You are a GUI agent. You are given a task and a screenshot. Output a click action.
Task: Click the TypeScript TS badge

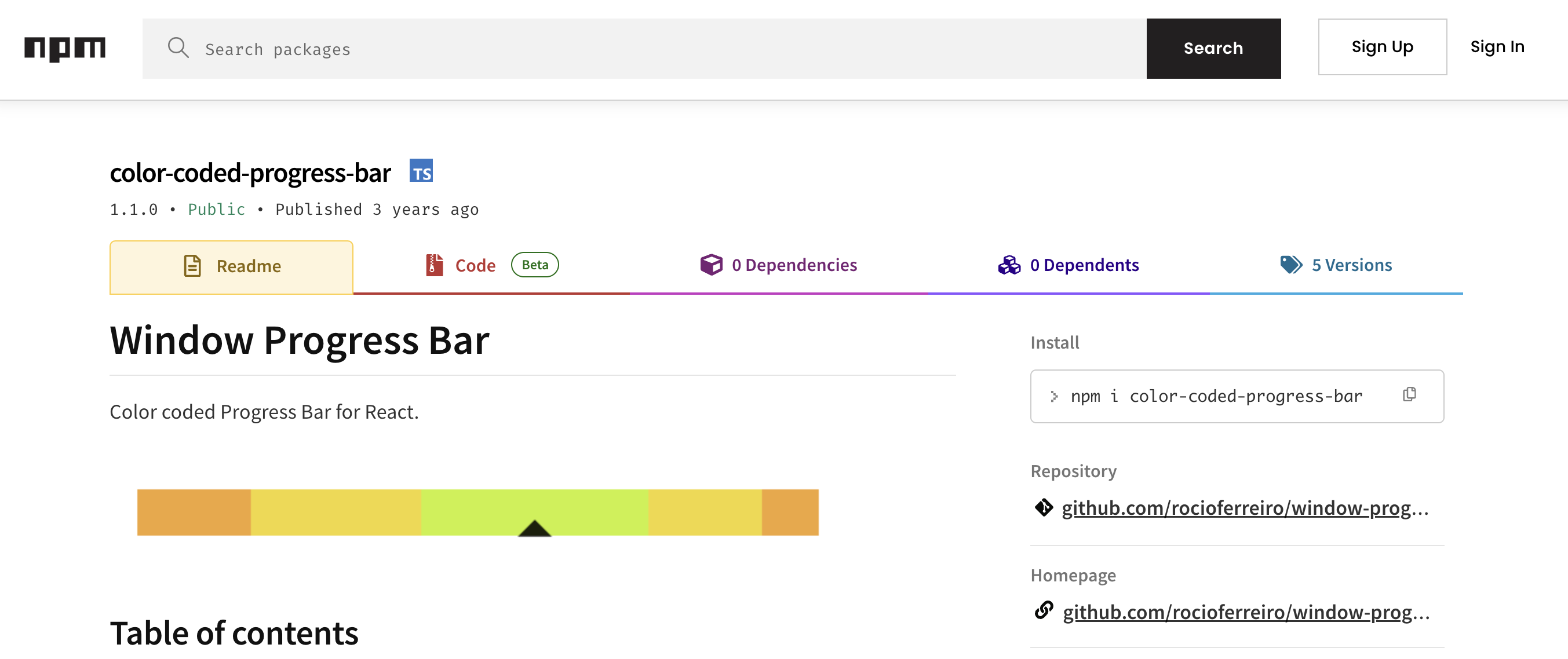pyautogui.click(x=421, y=171)
